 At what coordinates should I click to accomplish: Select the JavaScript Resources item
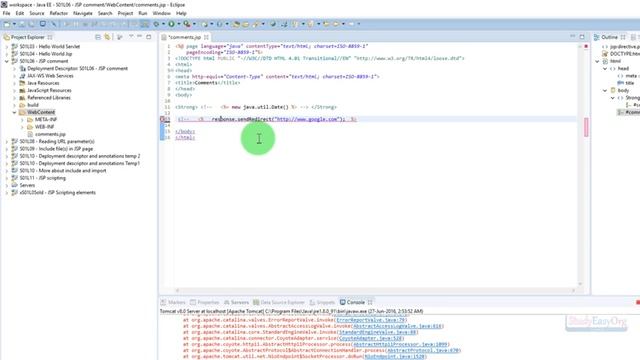coord(49,90)
